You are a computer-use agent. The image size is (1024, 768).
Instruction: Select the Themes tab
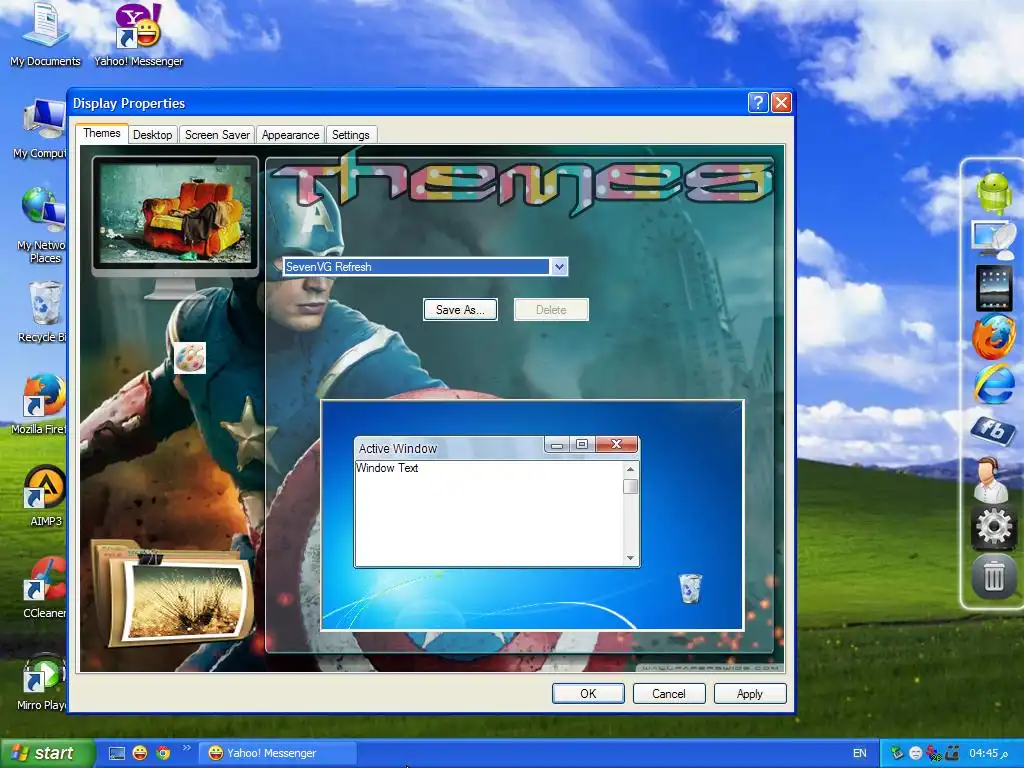click(101, 133)
